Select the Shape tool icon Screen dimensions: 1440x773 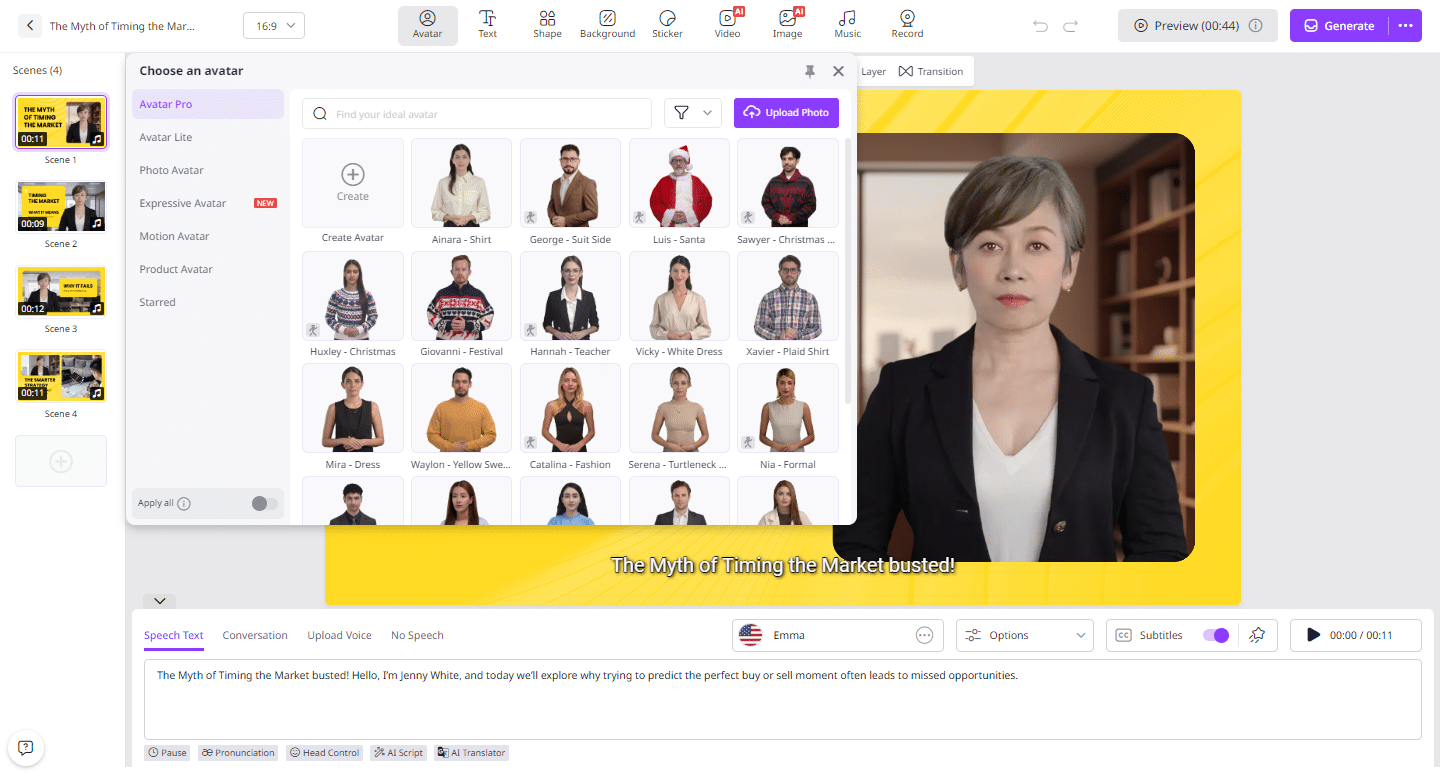point(547,25)
